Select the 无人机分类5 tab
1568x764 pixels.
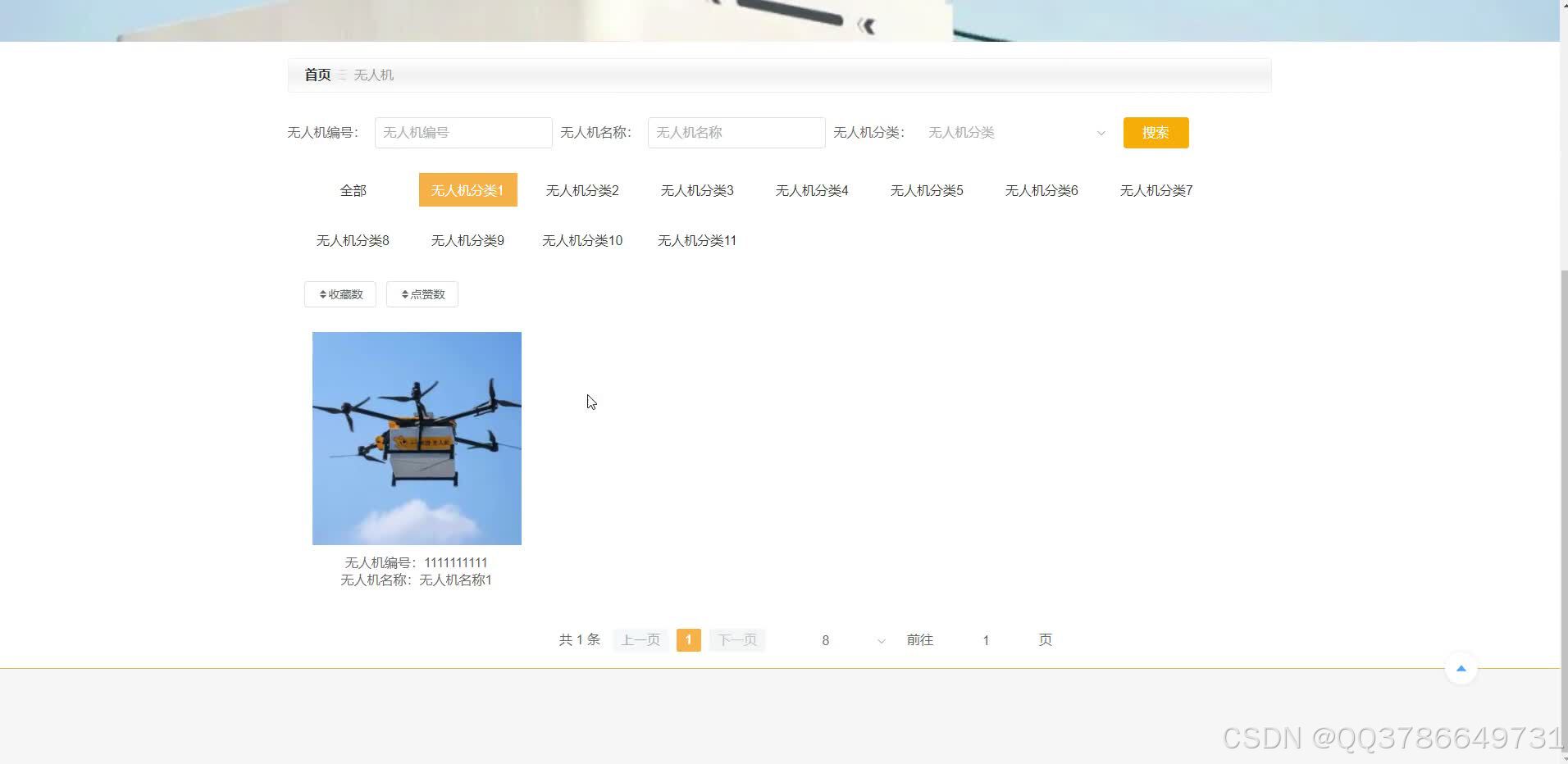927,190
